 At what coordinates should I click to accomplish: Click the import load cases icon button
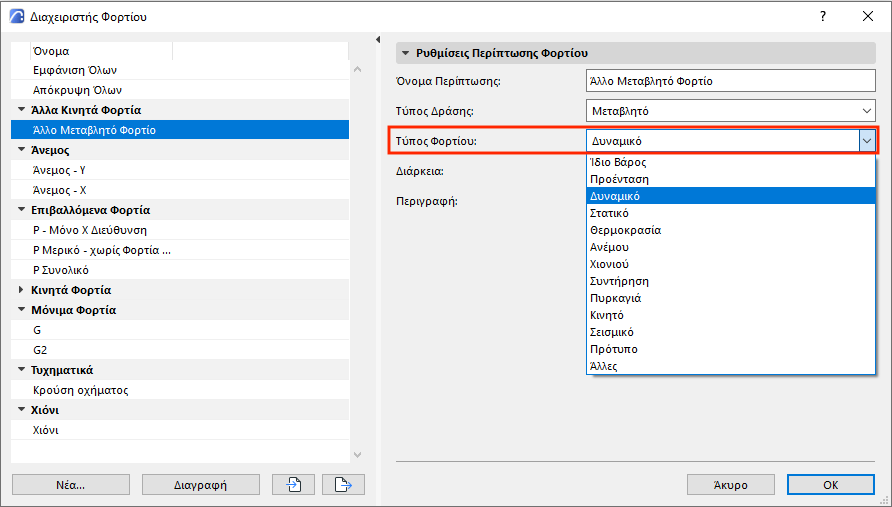pos(294,485)
